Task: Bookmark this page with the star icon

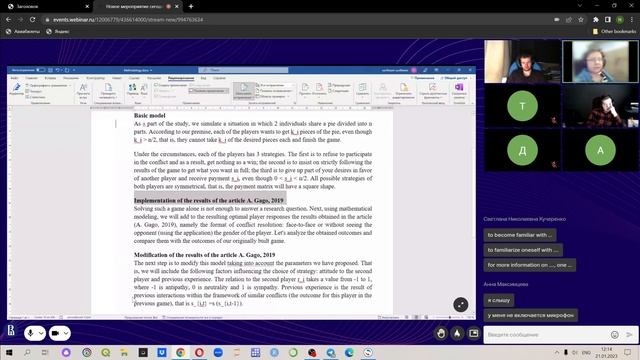Action: pyautogui.click(x=581, y=20)
